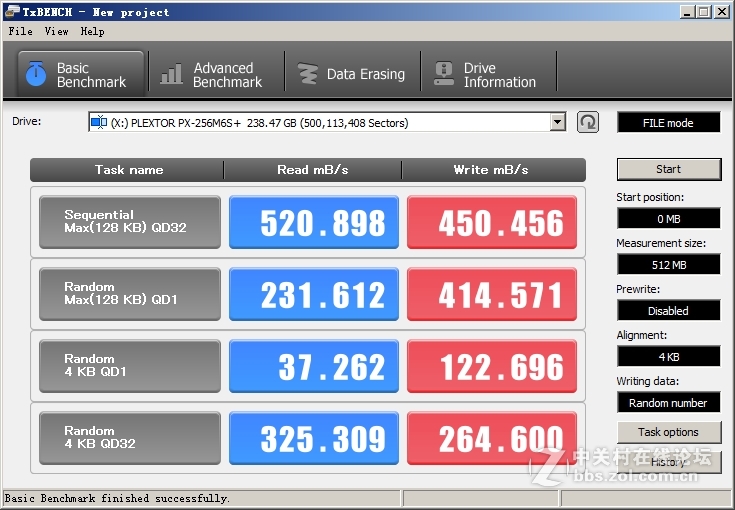
Task: Click the bar chart icon on Advanced Benchmark
Action: click(171, 74)
